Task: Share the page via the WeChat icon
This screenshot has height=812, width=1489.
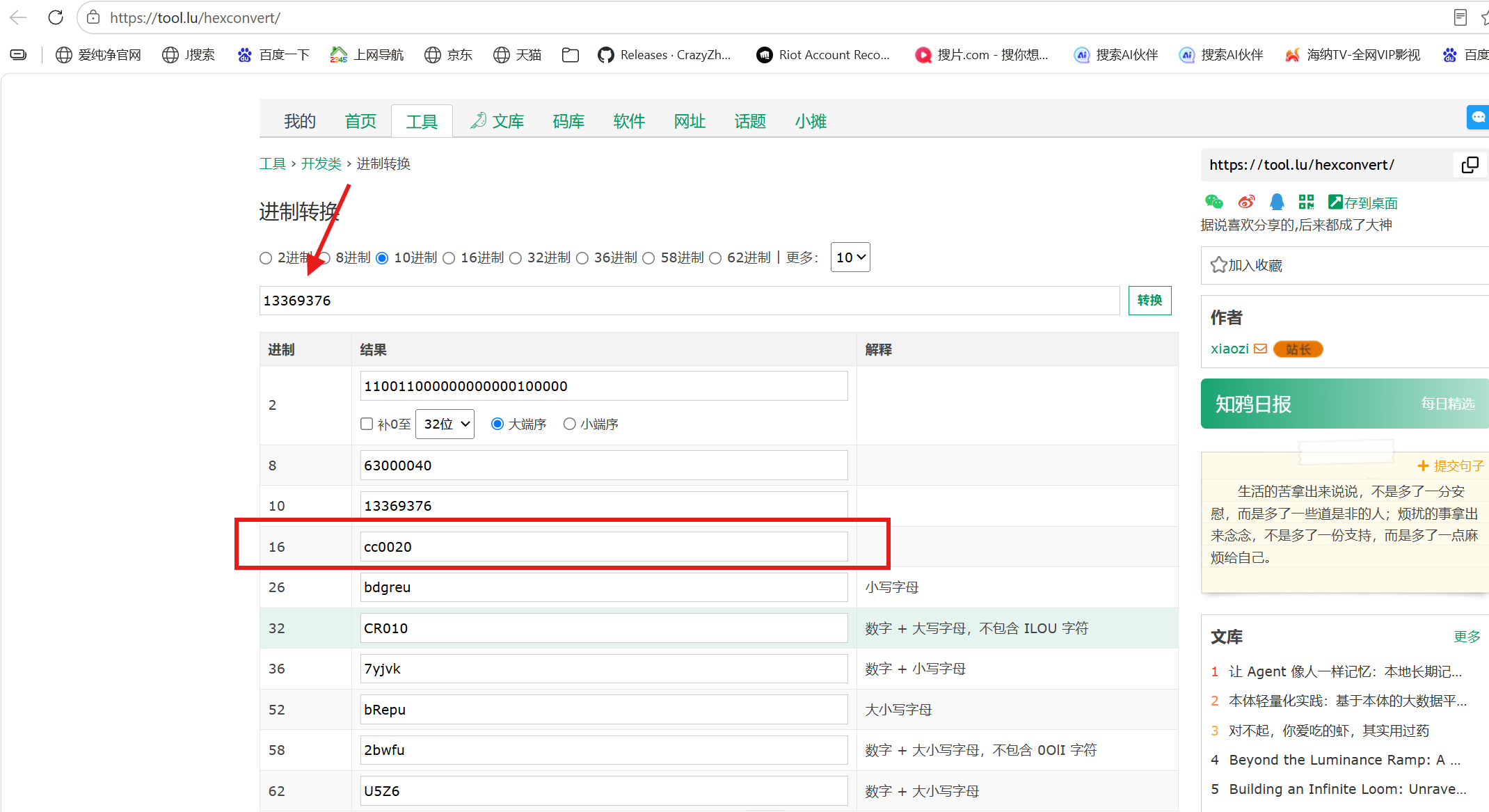Action: (x=1214, y=202)
